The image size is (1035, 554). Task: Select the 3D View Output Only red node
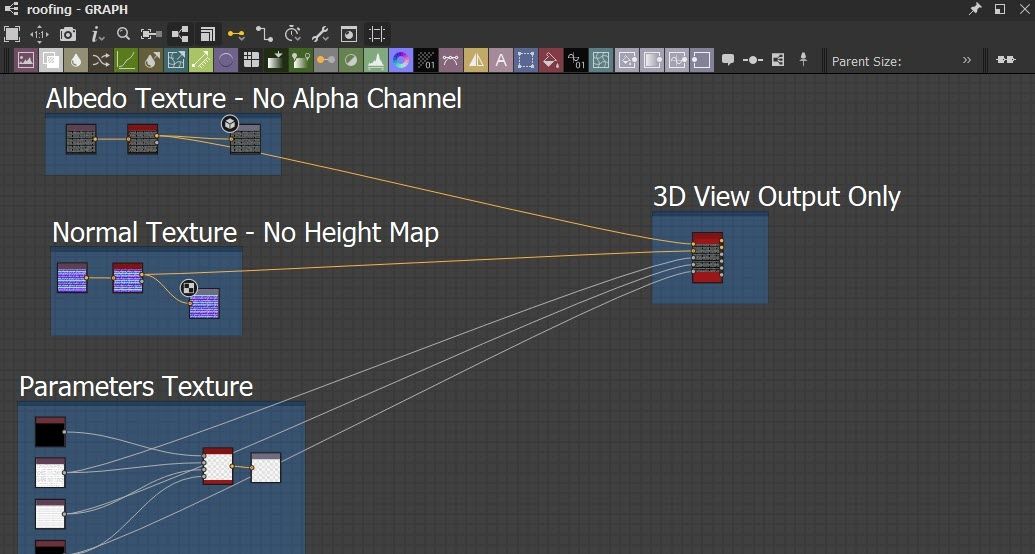(x=707, y=258)
